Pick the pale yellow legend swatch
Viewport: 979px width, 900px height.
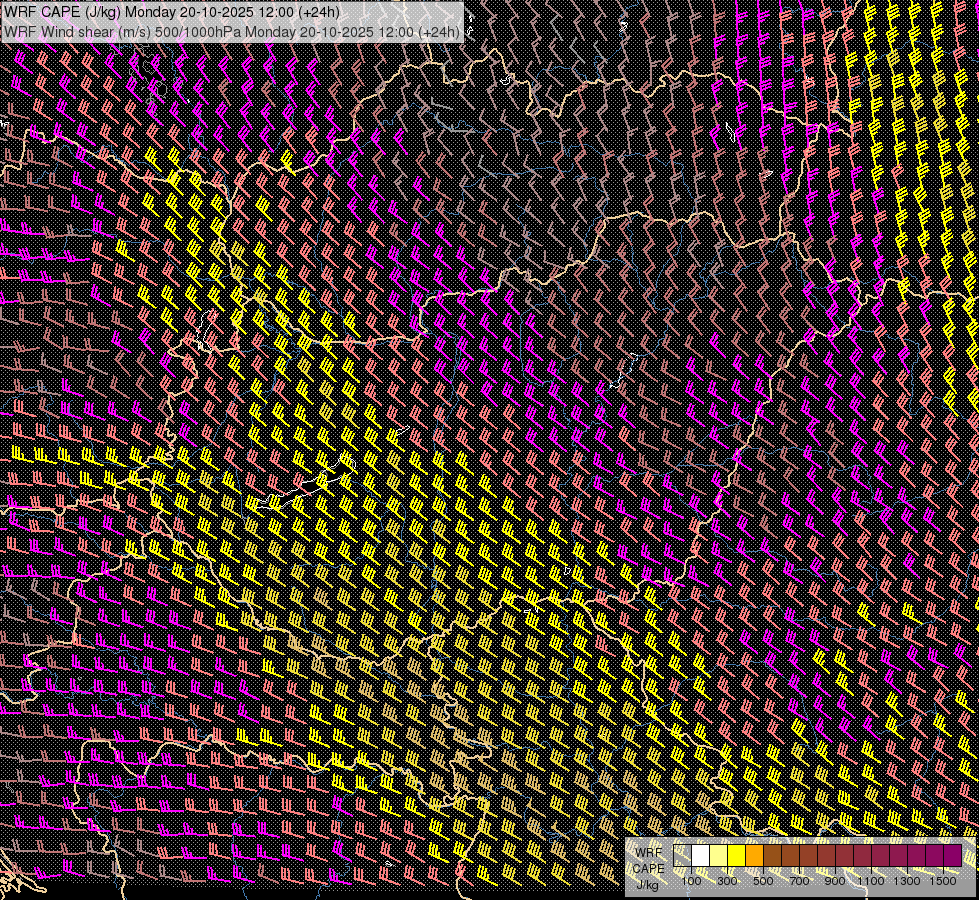coord(718,856)
